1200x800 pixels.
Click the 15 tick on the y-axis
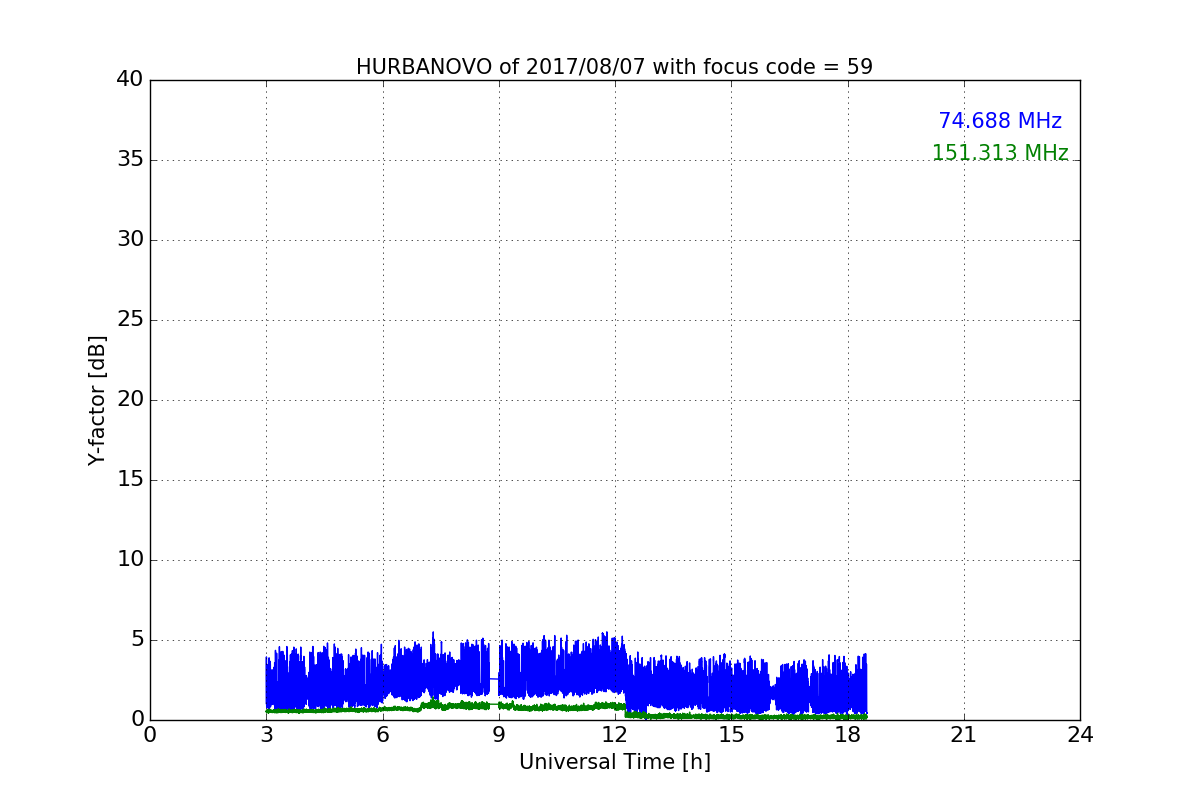130,480
